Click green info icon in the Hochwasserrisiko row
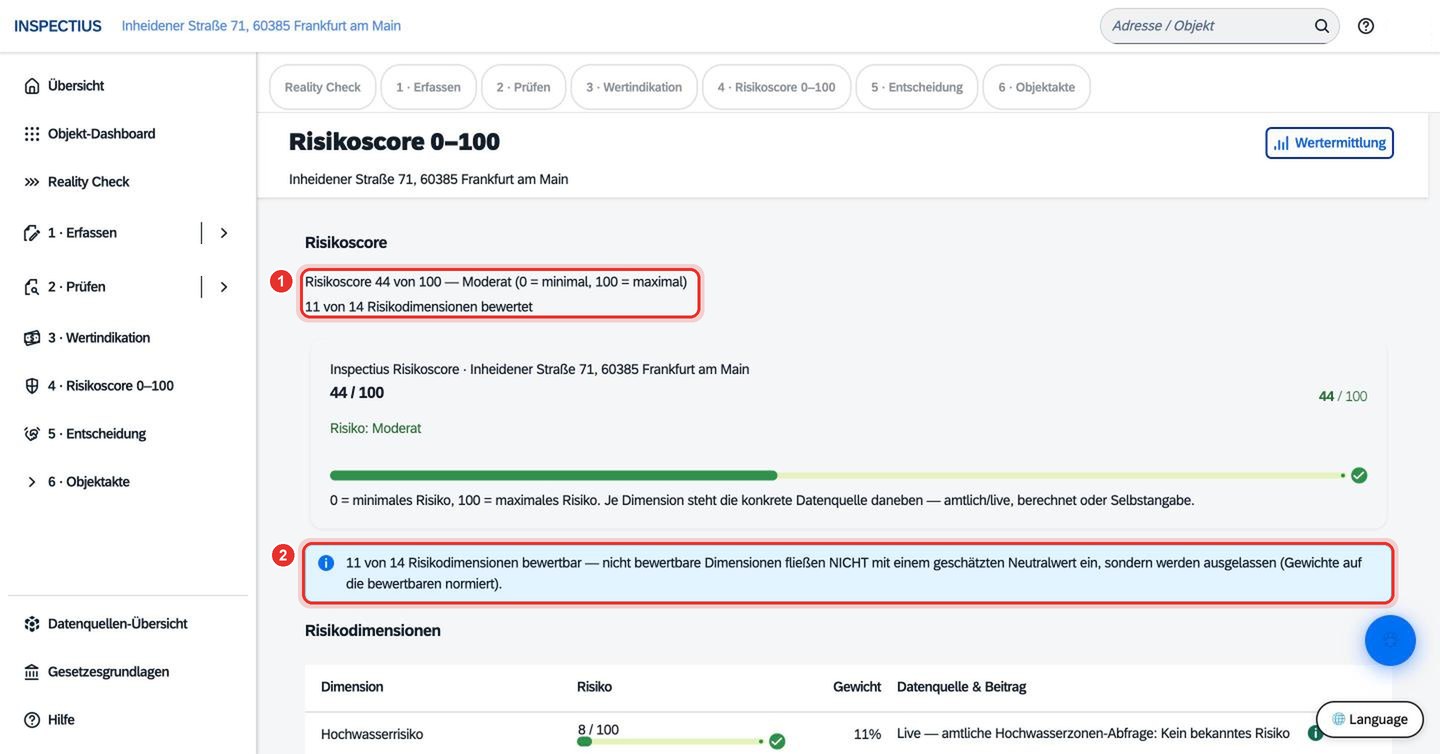This screenshot has width=1440, height=754. point(1315,733)
